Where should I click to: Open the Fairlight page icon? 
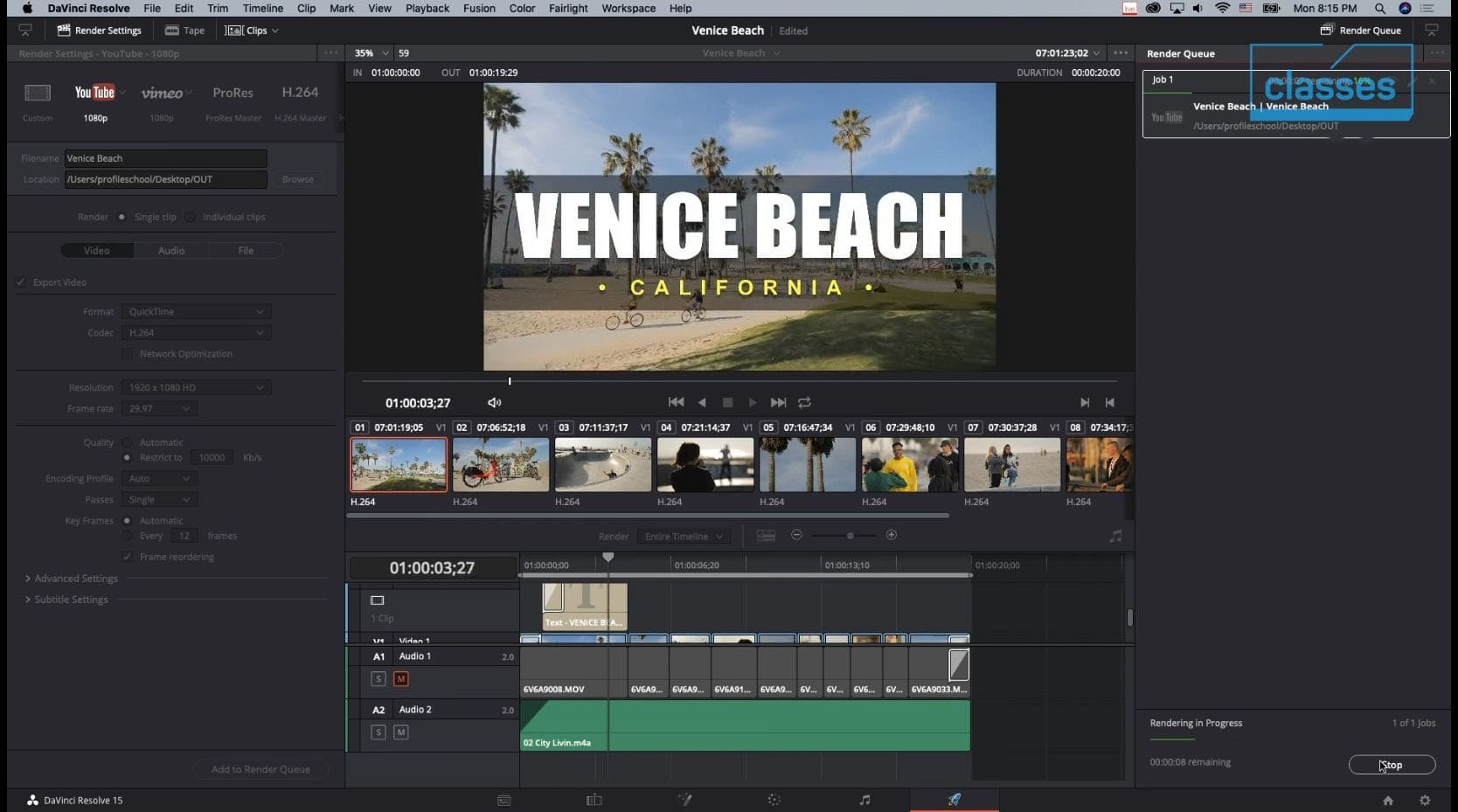864,800
